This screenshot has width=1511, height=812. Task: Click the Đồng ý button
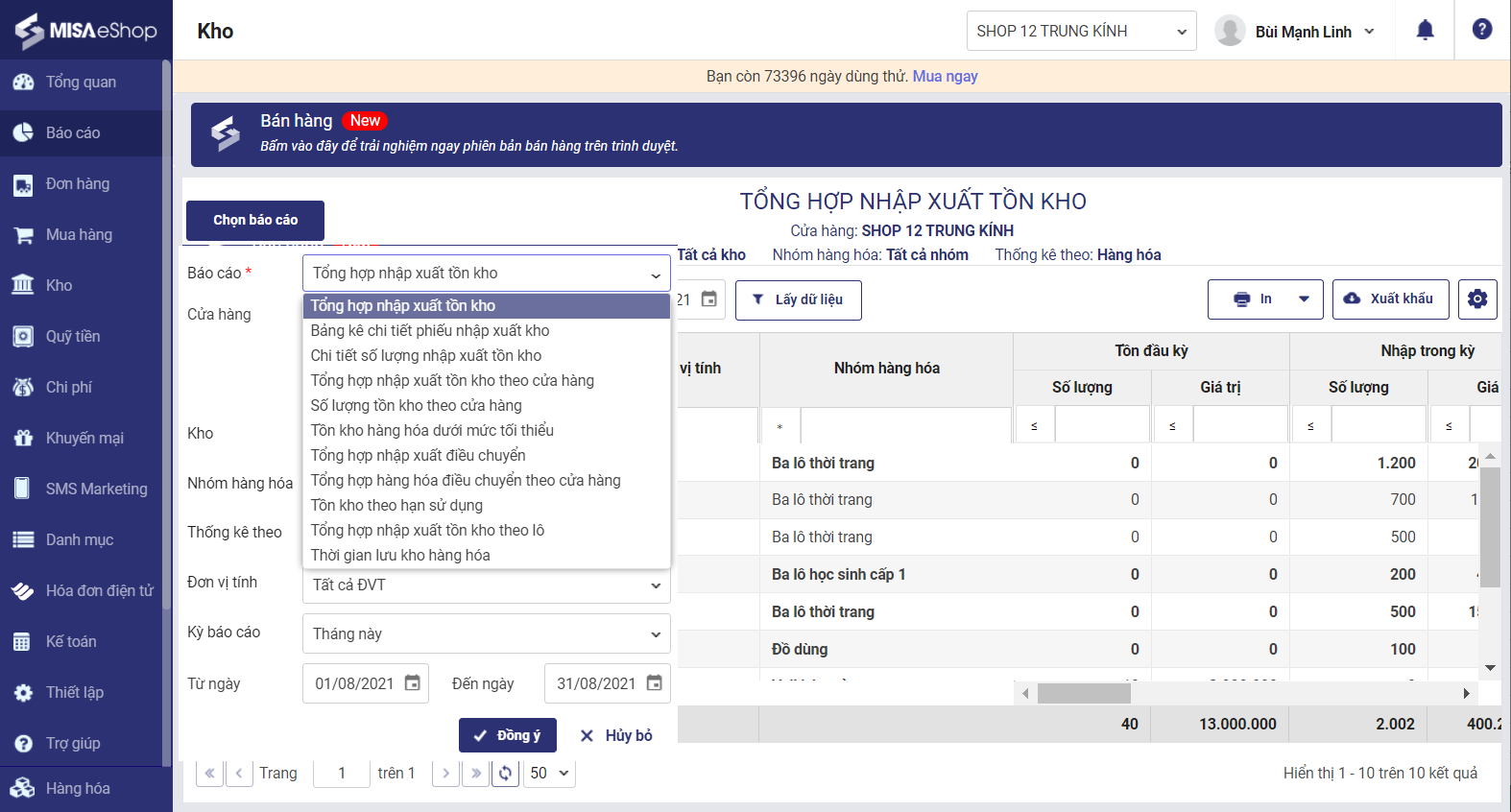507,735
